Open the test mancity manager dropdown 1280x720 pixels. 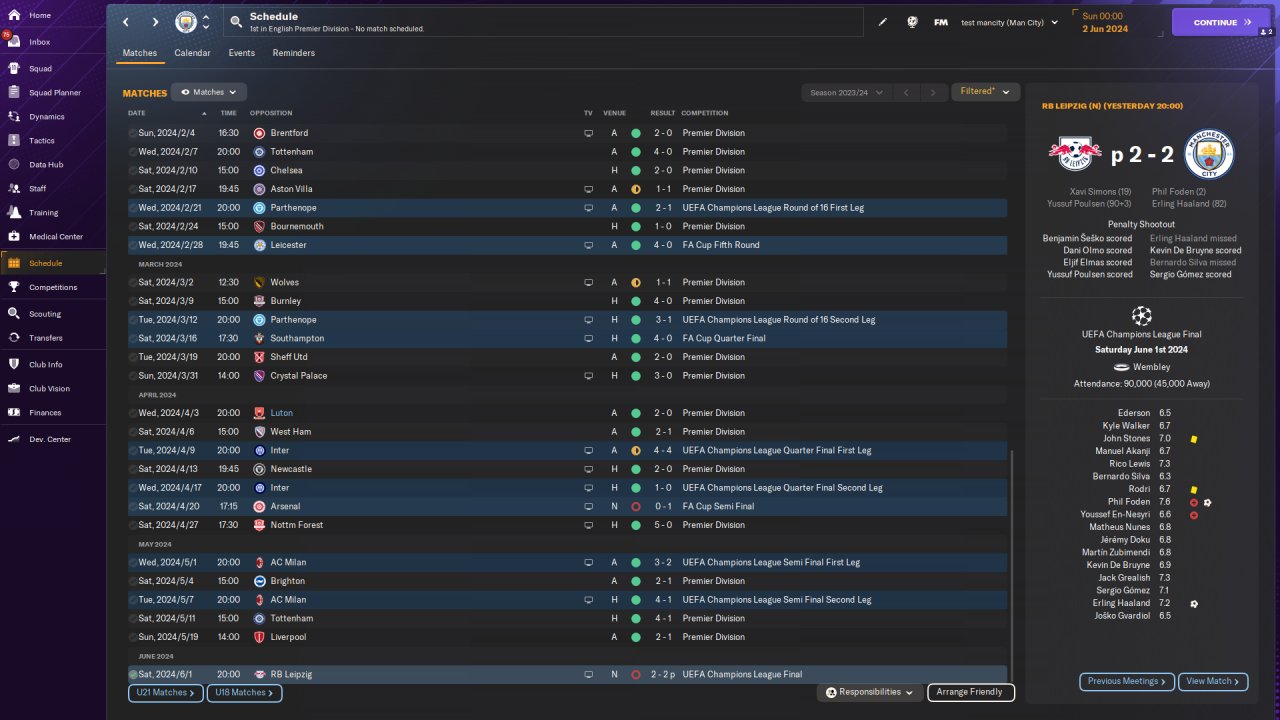click(x=1009, y=22)
